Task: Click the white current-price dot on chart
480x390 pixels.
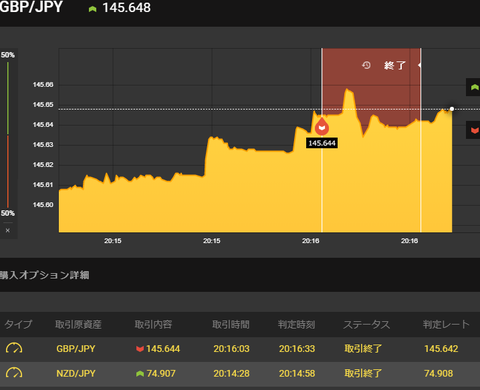Action: pyautogui.click(x=452, y=109)
